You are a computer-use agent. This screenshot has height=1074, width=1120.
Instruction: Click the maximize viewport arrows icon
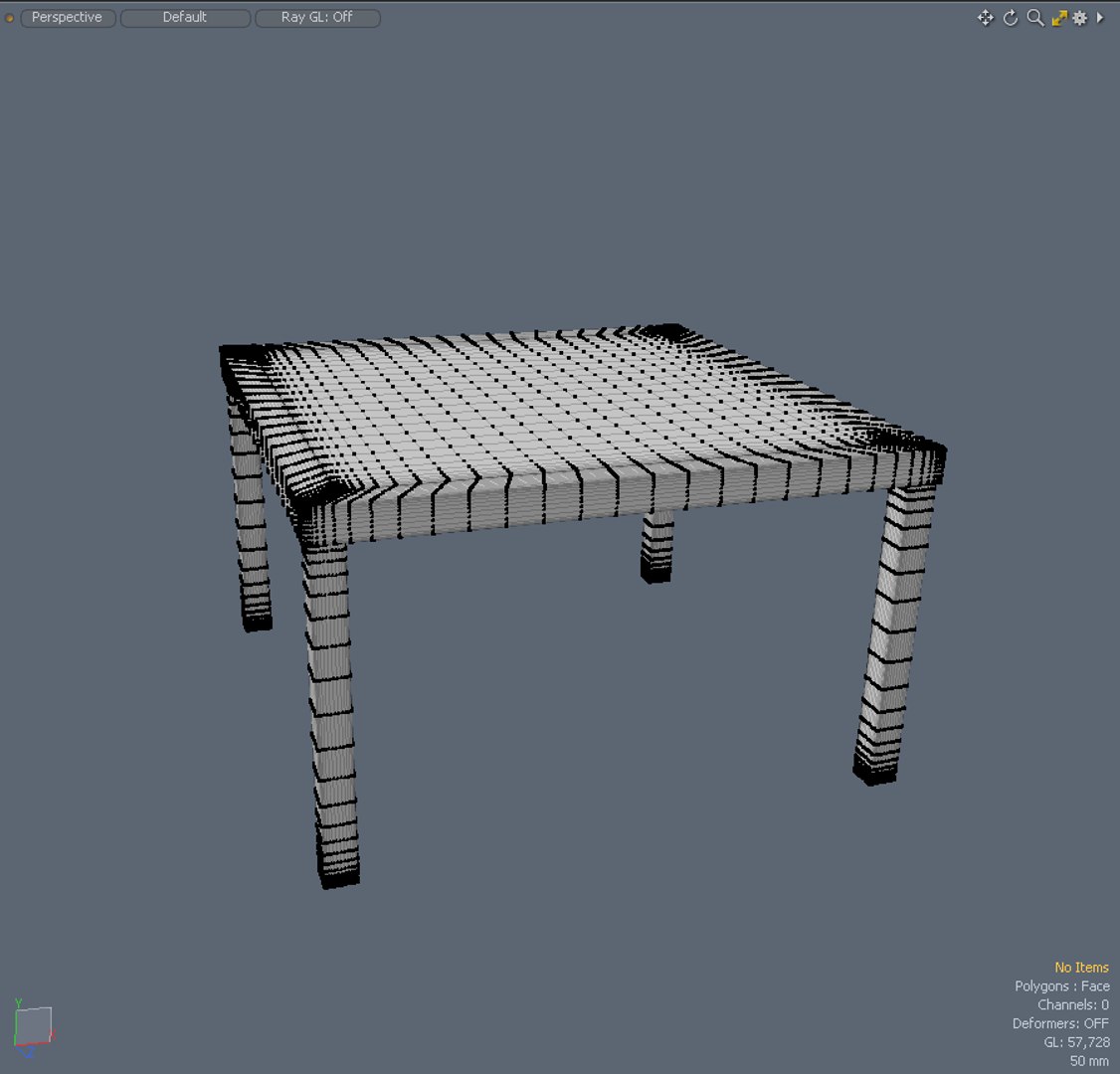coord(1058,18)
